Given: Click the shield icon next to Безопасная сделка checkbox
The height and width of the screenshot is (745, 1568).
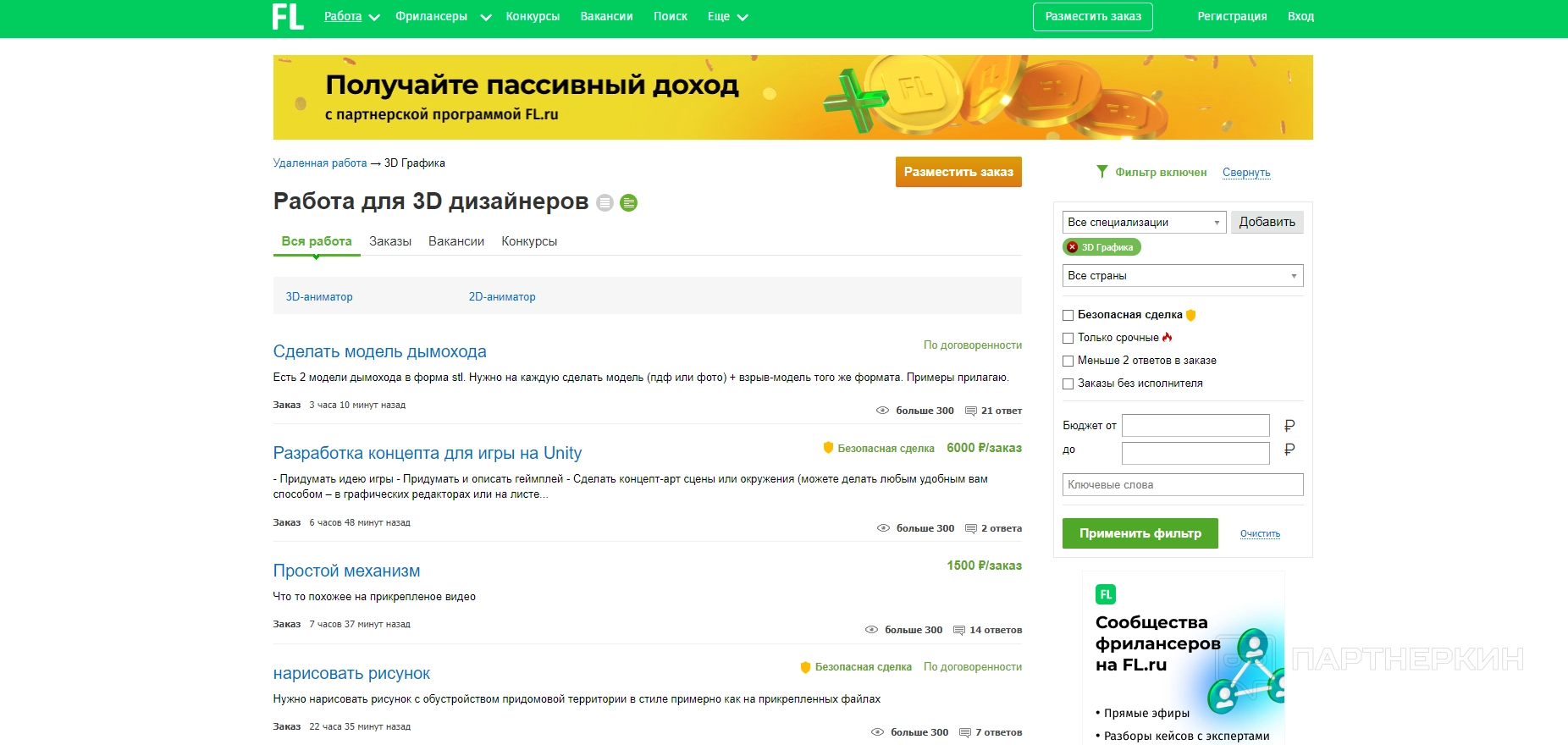Looking at the screenshot, I should (x=1191, y=315).
